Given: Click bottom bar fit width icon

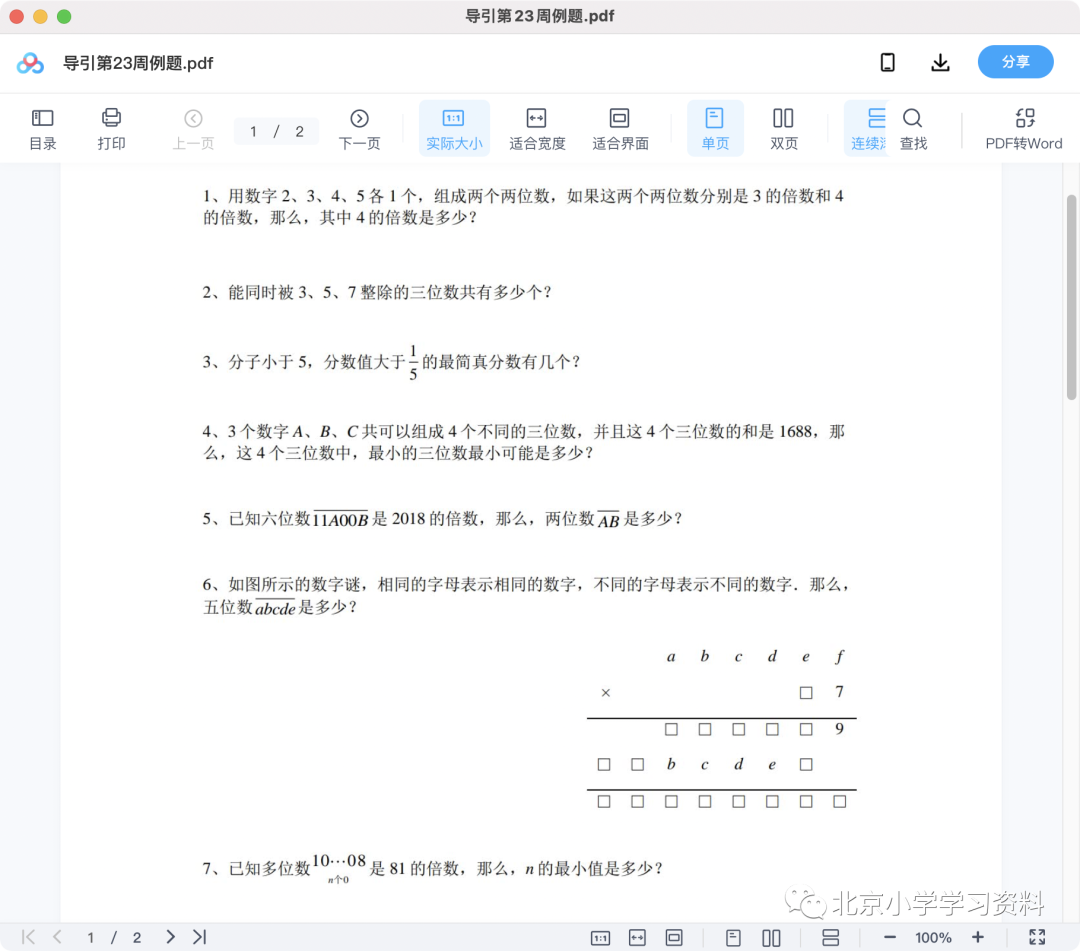Looking at the screenshot, I should pyautogui.click(x=637, y=937).
